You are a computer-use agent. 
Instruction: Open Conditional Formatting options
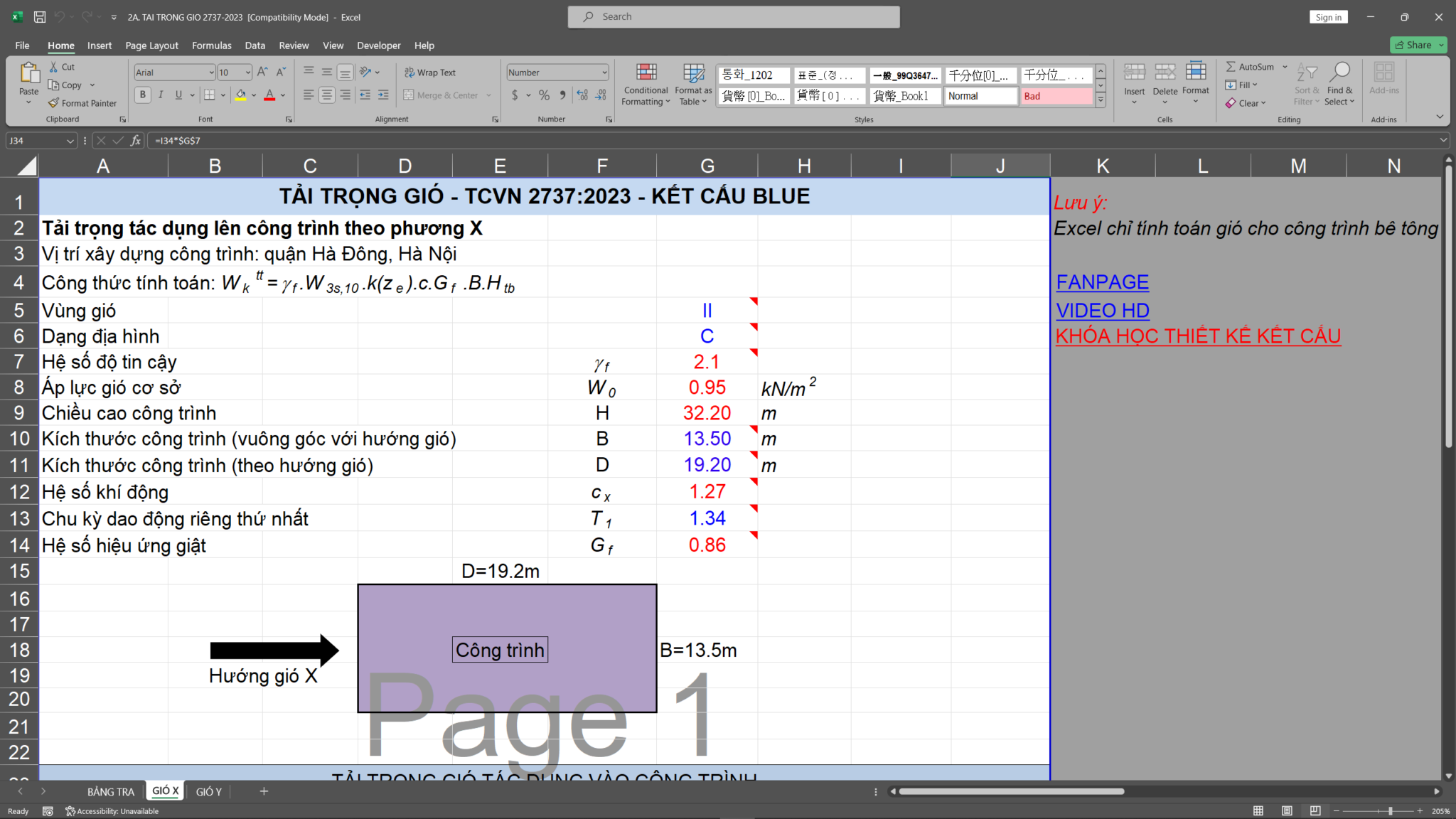646,84
